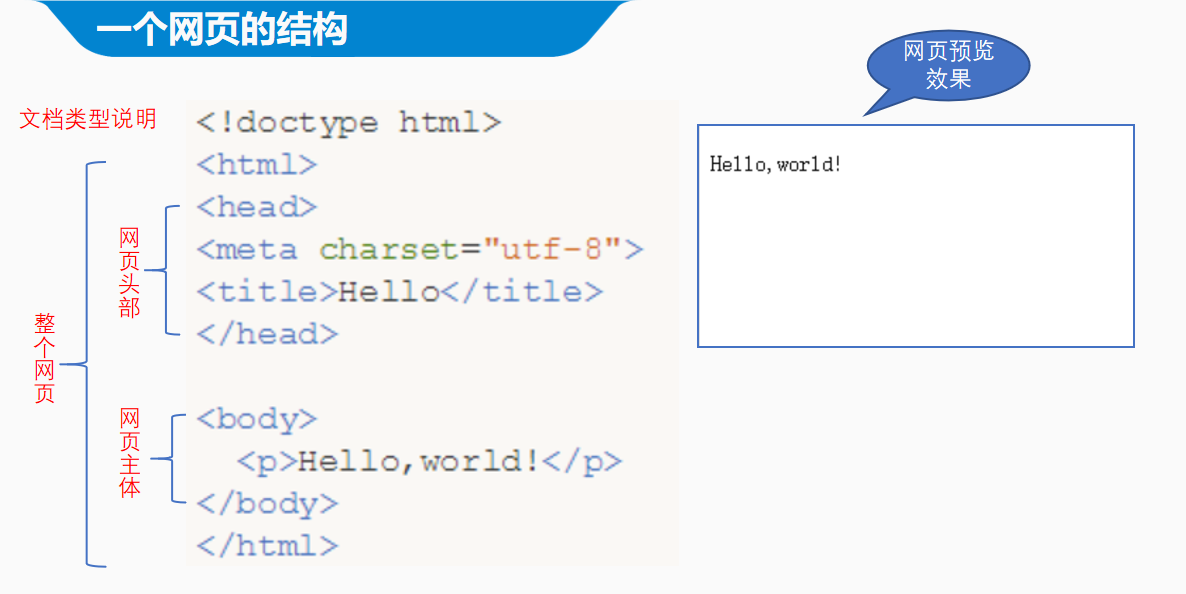This screenshot has width=1186, height=594.
Task: Select the meta charset="utf-8" line
Action: (x=419, y=249)
